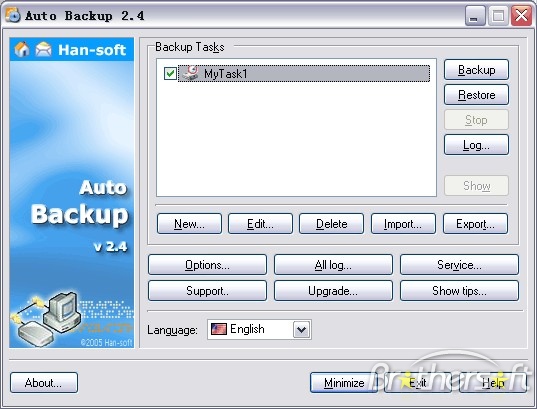Create a task with New...

189,224
